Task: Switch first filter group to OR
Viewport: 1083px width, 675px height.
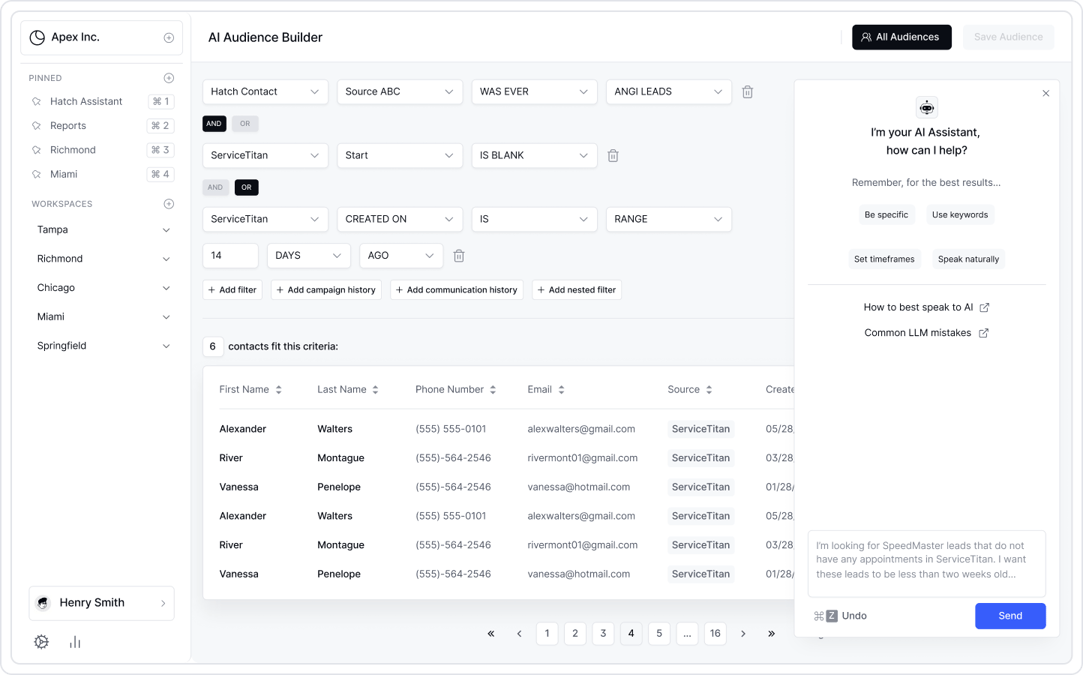Action: 245,123
